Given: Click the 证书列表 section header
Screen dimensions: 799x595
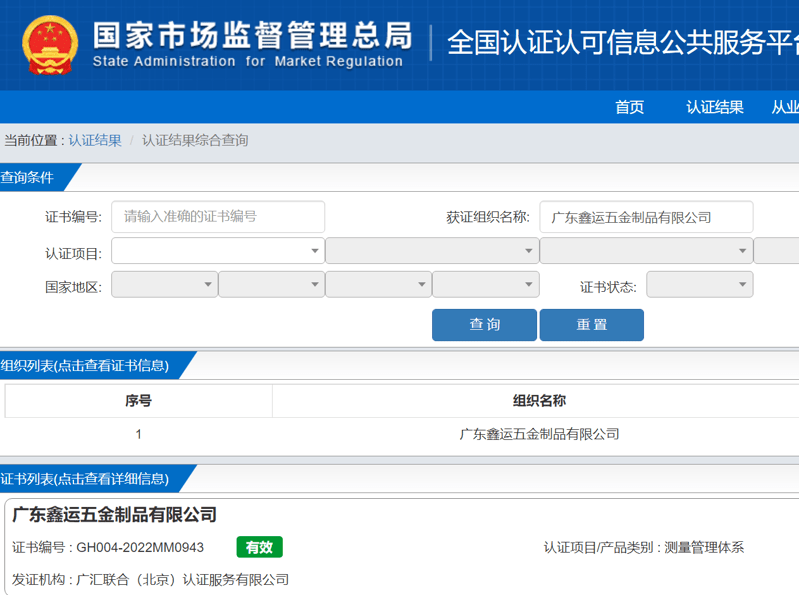Looking at the screenshot, I should coord(85,479).
